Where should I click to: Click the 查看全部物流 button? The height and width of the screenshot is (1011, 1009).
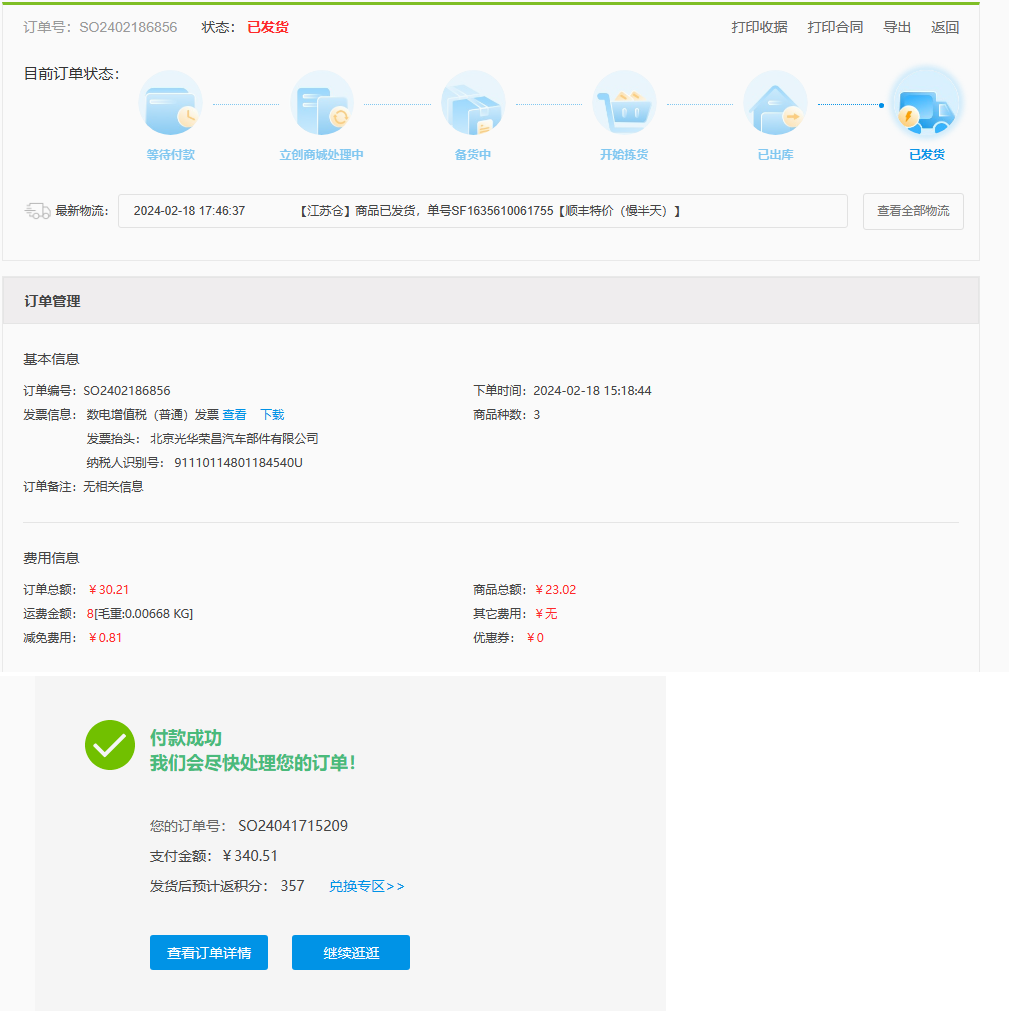[x=913, y=211]
